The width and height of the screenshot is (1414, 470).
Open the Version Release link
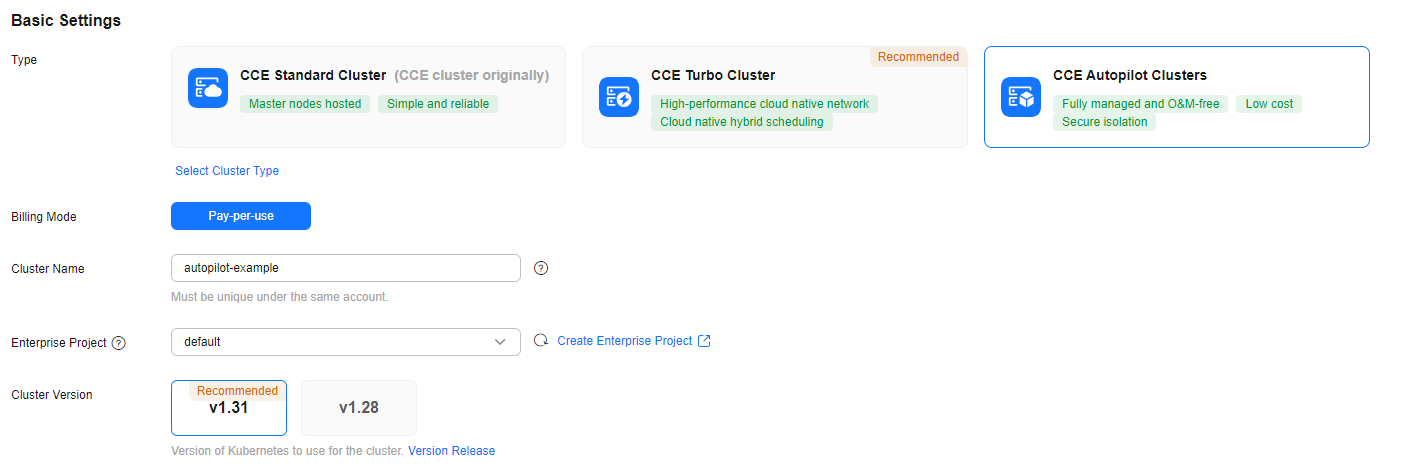tap(451, 451)
